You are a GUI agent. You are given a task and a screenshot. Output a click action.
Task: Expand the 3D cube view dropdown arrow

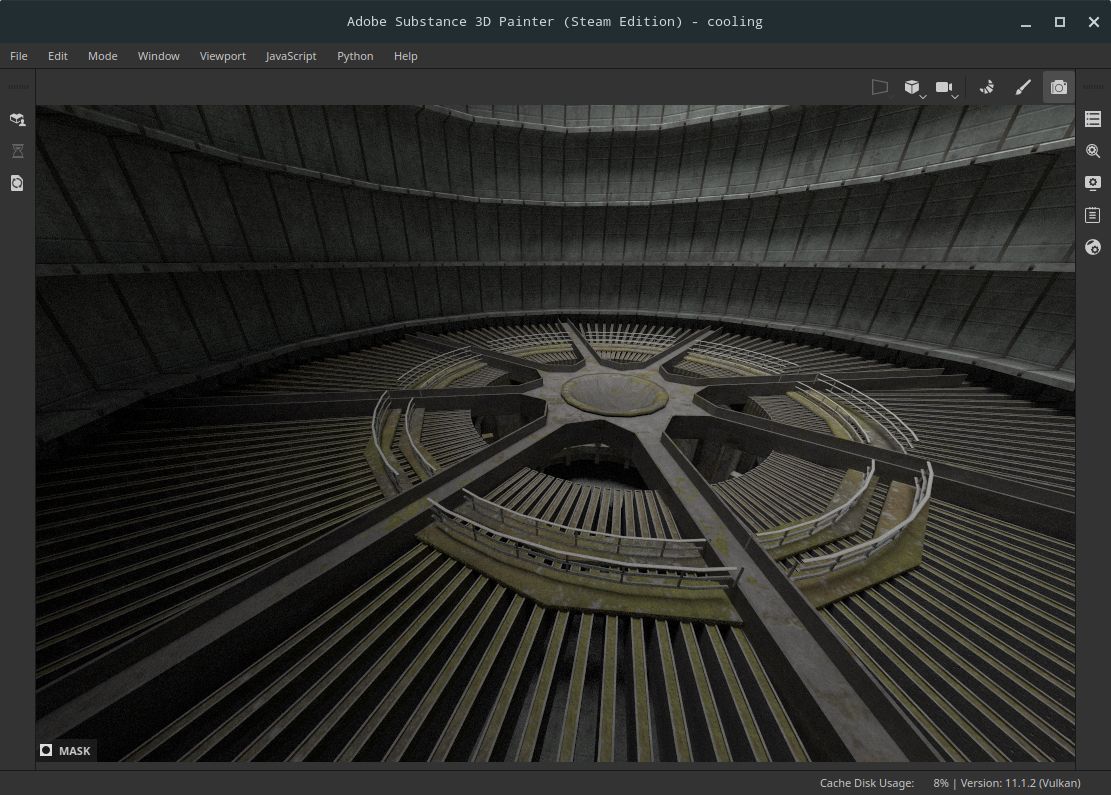point(923,96)
